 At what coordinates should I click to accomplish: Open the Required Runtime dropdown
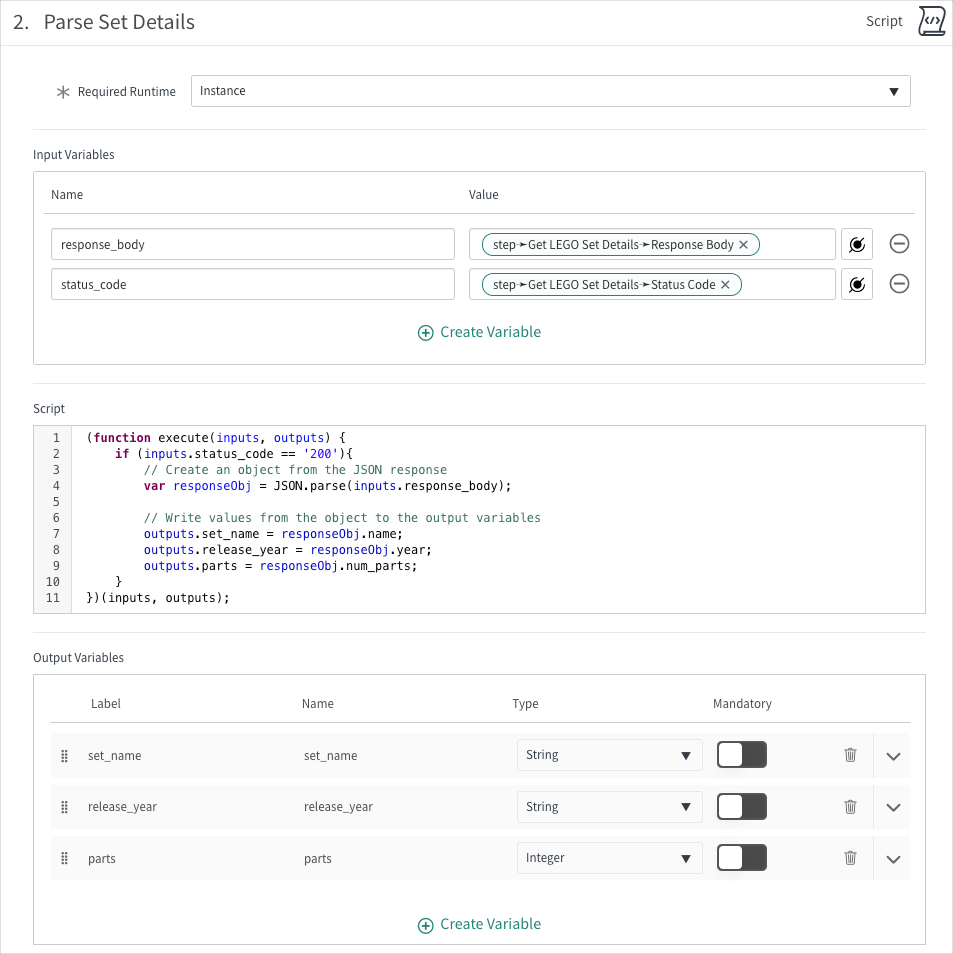point(551,91)
